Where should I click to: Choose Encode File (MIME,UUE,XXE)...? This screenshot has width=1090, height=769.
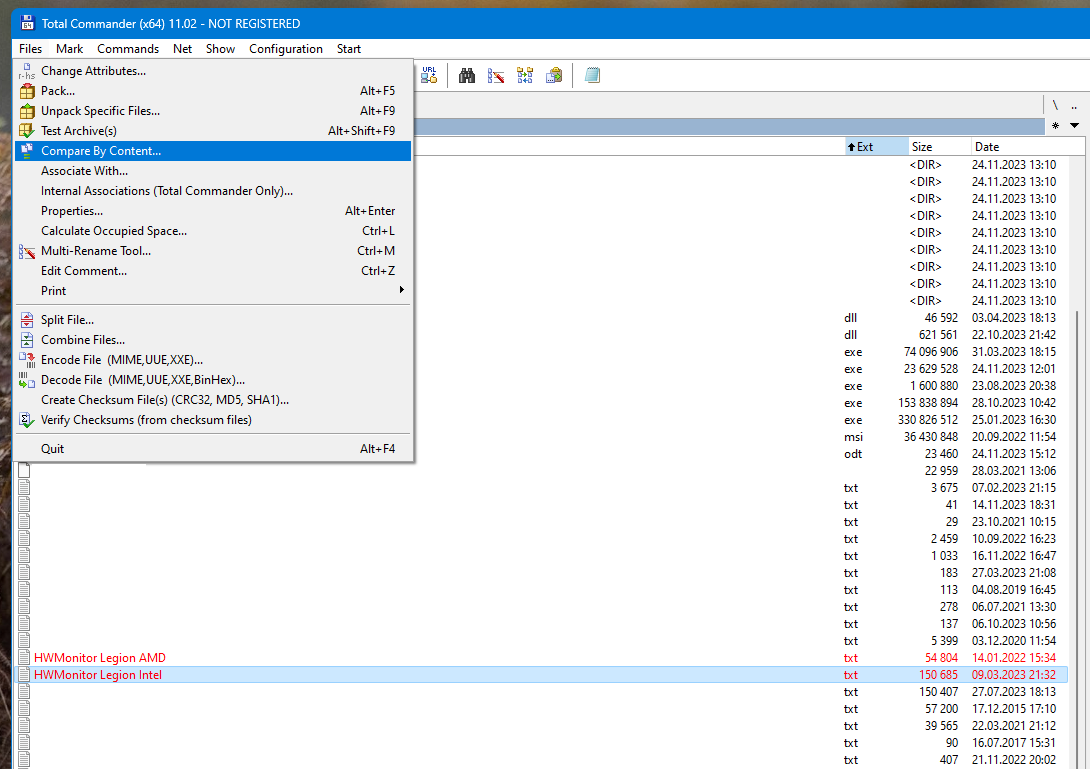(213, 360)
